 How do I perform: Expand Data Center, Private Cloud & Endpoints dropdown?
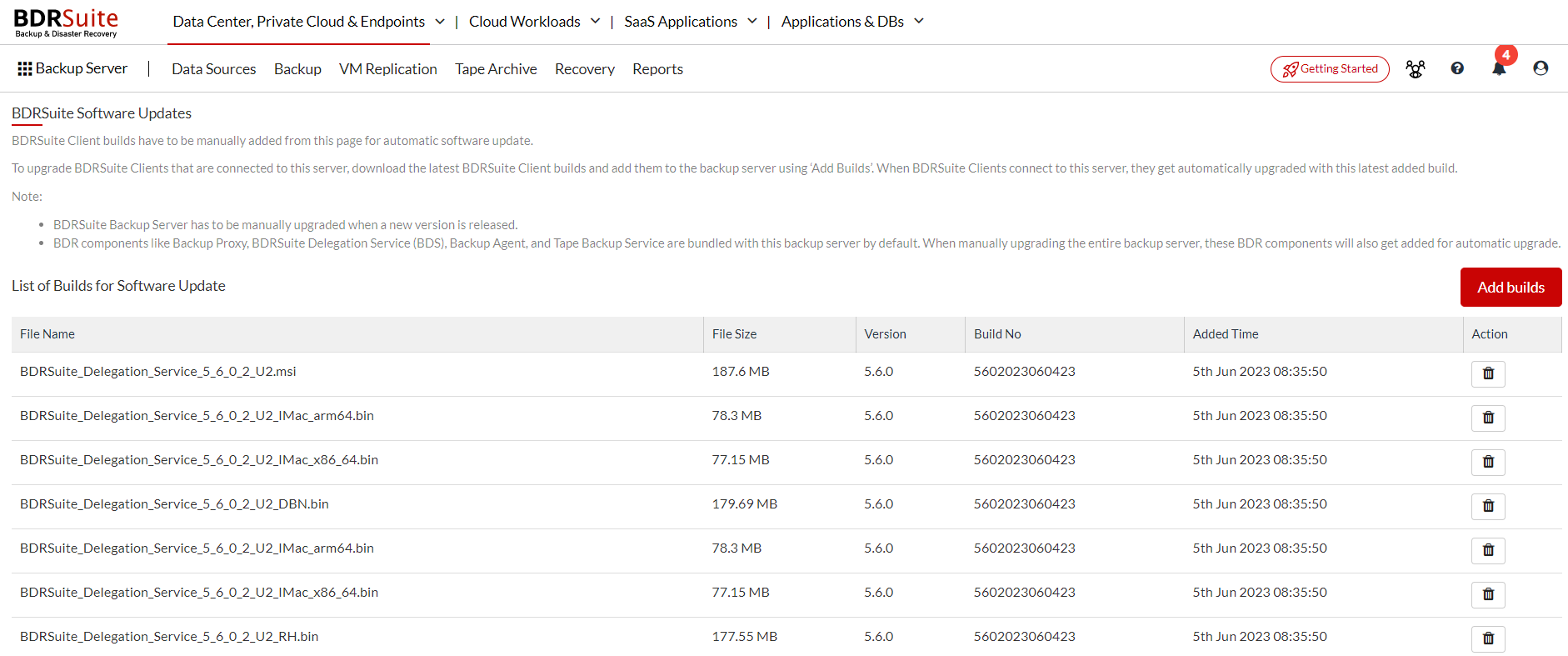pyautogui.click(x=440, y=21)
